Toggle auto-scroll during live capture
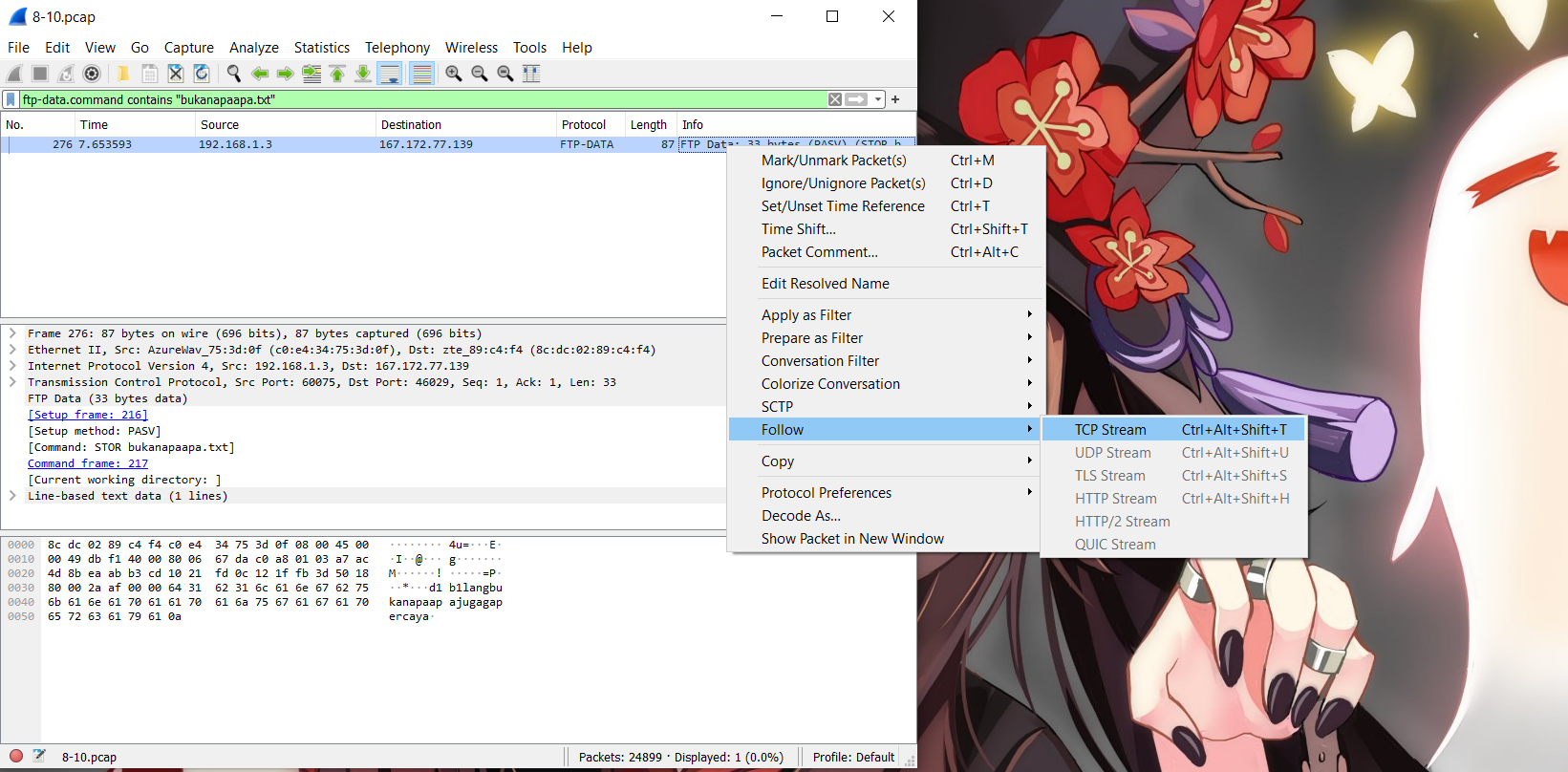Screen dimensions: 1568x772 point(390,74)
